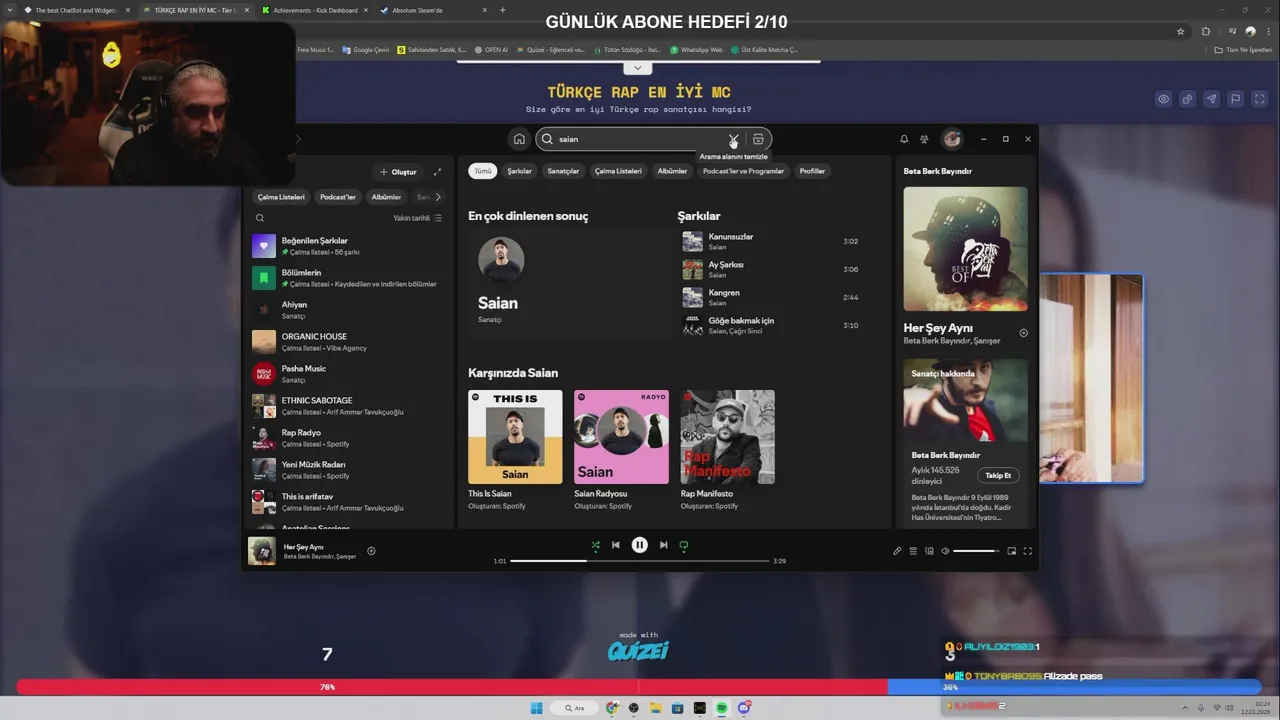
Task: Go to Spotify Home via house icon
Action: (x=518, y=139)
